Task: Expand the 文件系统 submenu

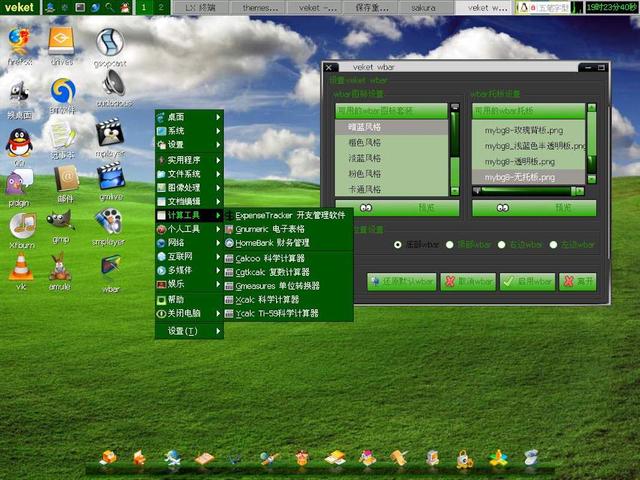Action: (x=189, y=174)
